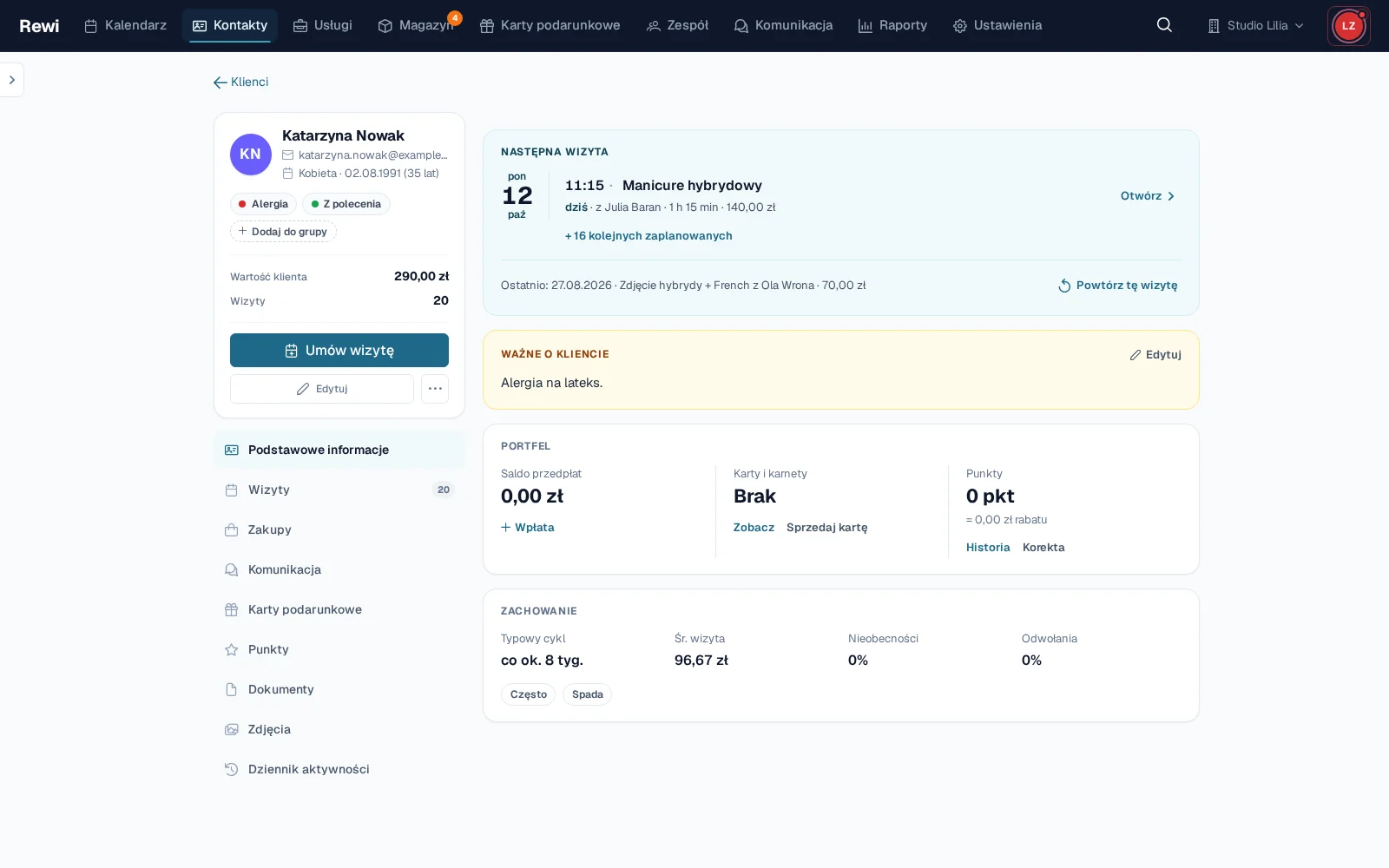
Task: Open Otwórz chevron for next visit
Action: (1148, 196)
